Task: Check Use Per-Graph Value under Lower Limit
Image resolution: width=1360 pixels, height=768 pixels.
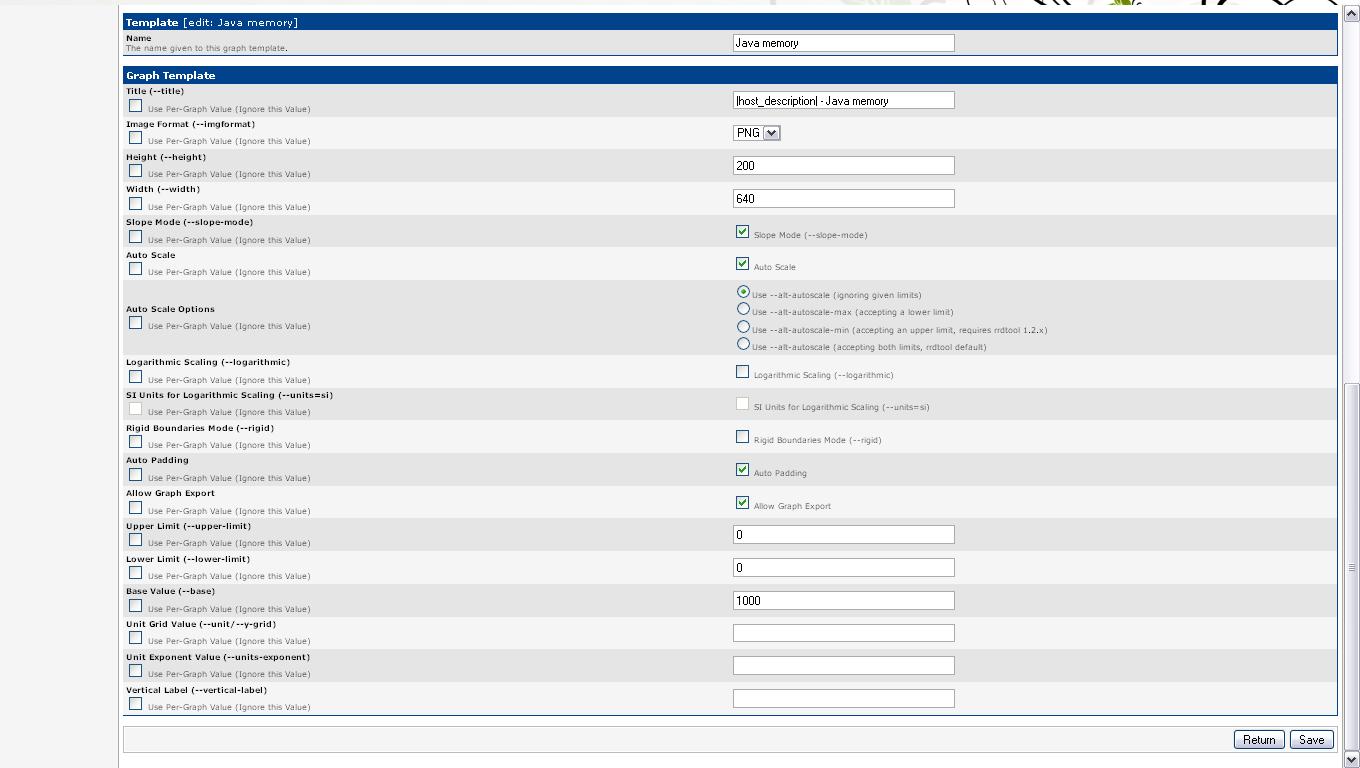Action: point(135,573)
